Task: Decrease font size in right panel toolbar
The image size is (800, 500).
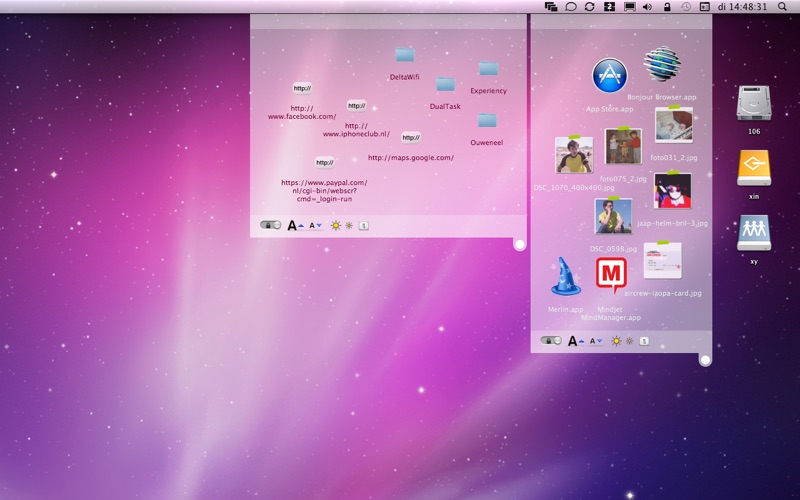Action: [596, 341]
